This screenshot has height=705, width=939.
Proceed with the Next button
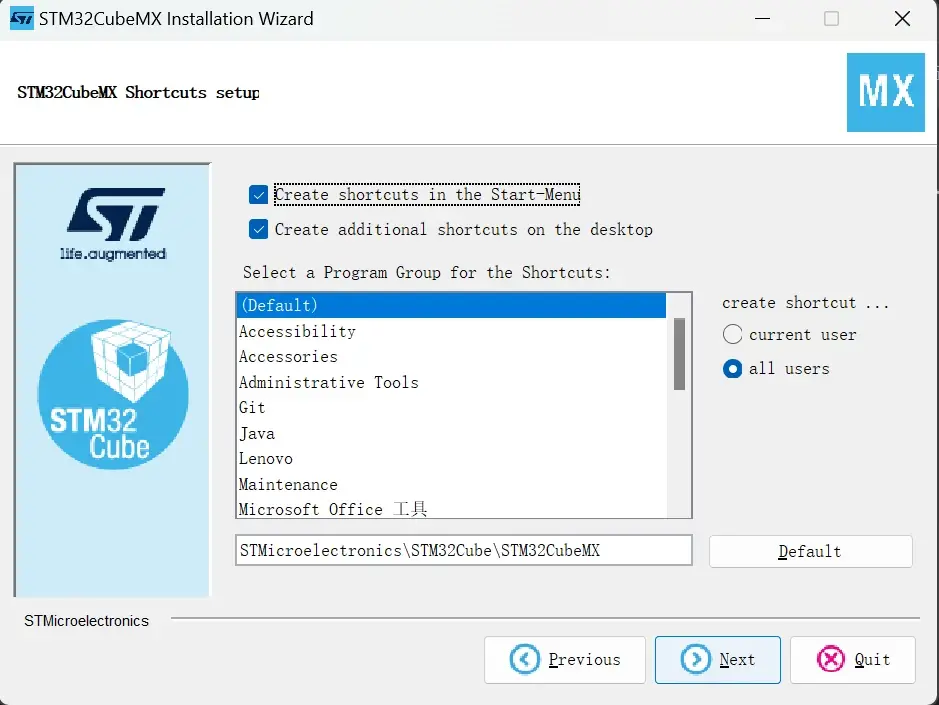coord(717,659)
